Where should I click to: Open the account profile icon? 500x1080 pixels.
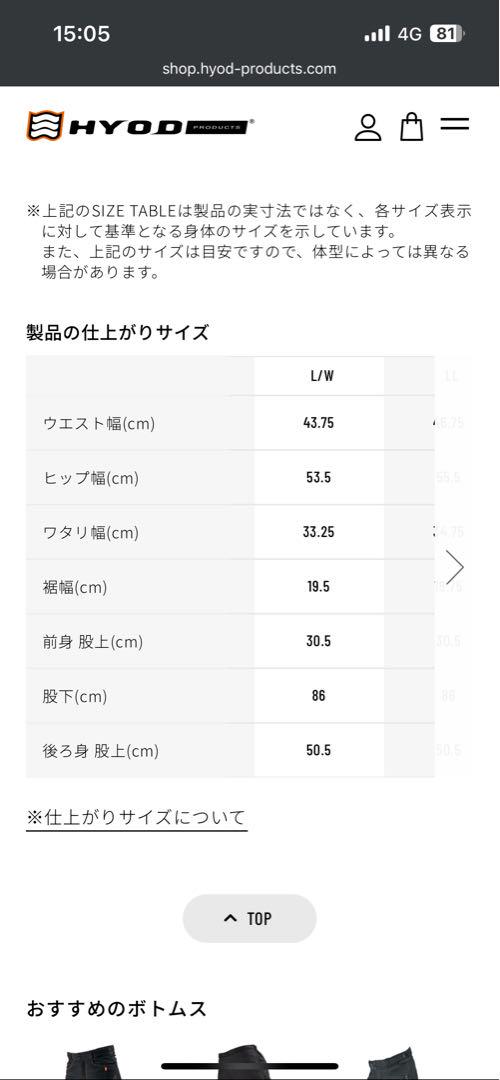368,127
